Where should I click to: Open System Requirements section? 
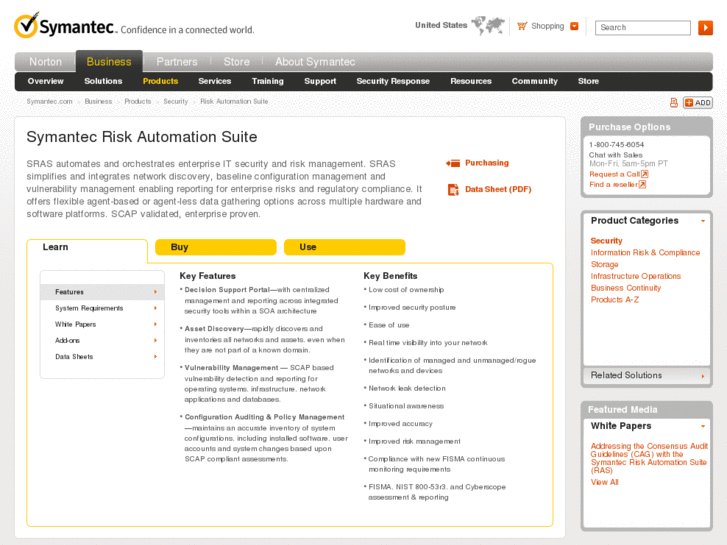click(89, 308)
